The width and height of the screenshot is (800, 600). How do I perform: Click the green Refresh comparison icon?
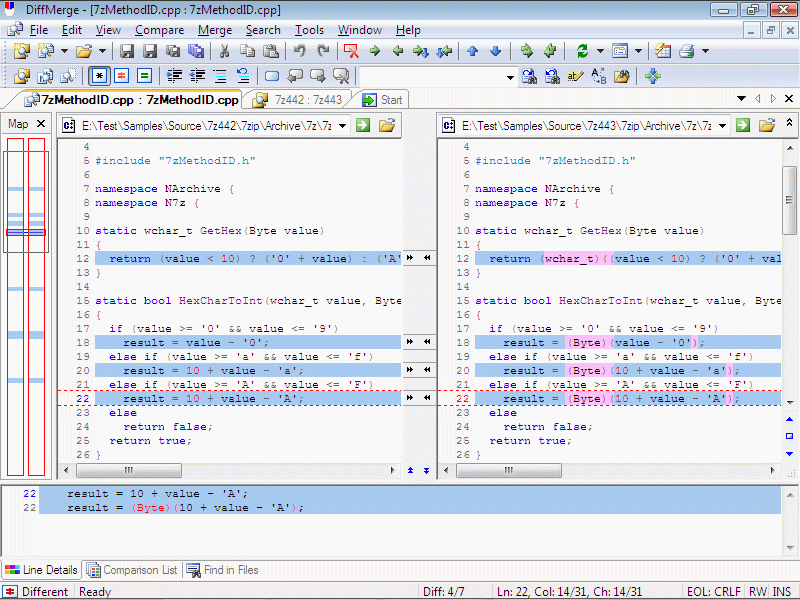[x=582, y=51]
